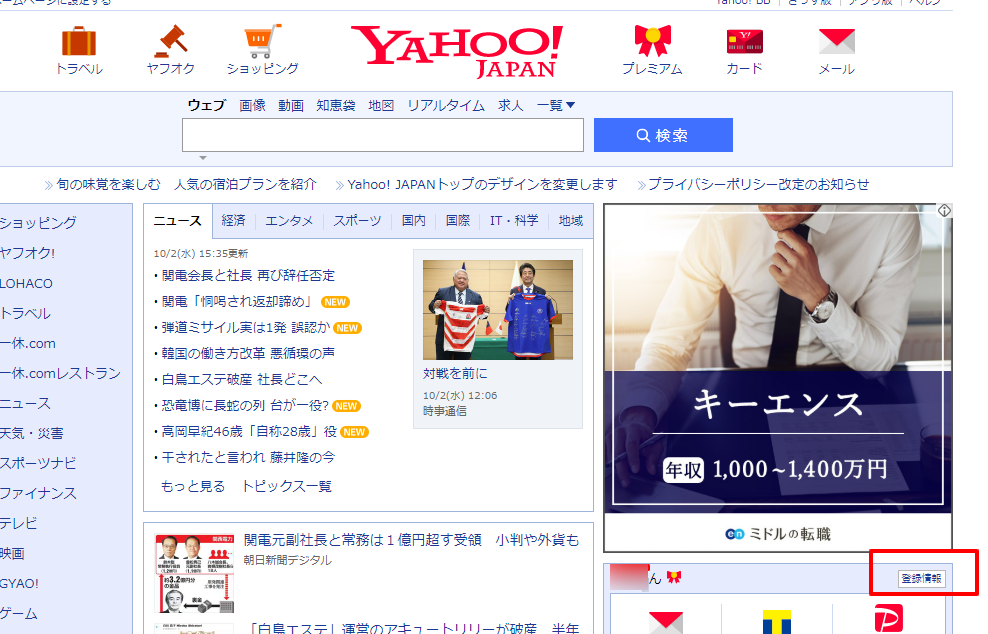Open the 関電 article thumbnail image

(195, 573)
